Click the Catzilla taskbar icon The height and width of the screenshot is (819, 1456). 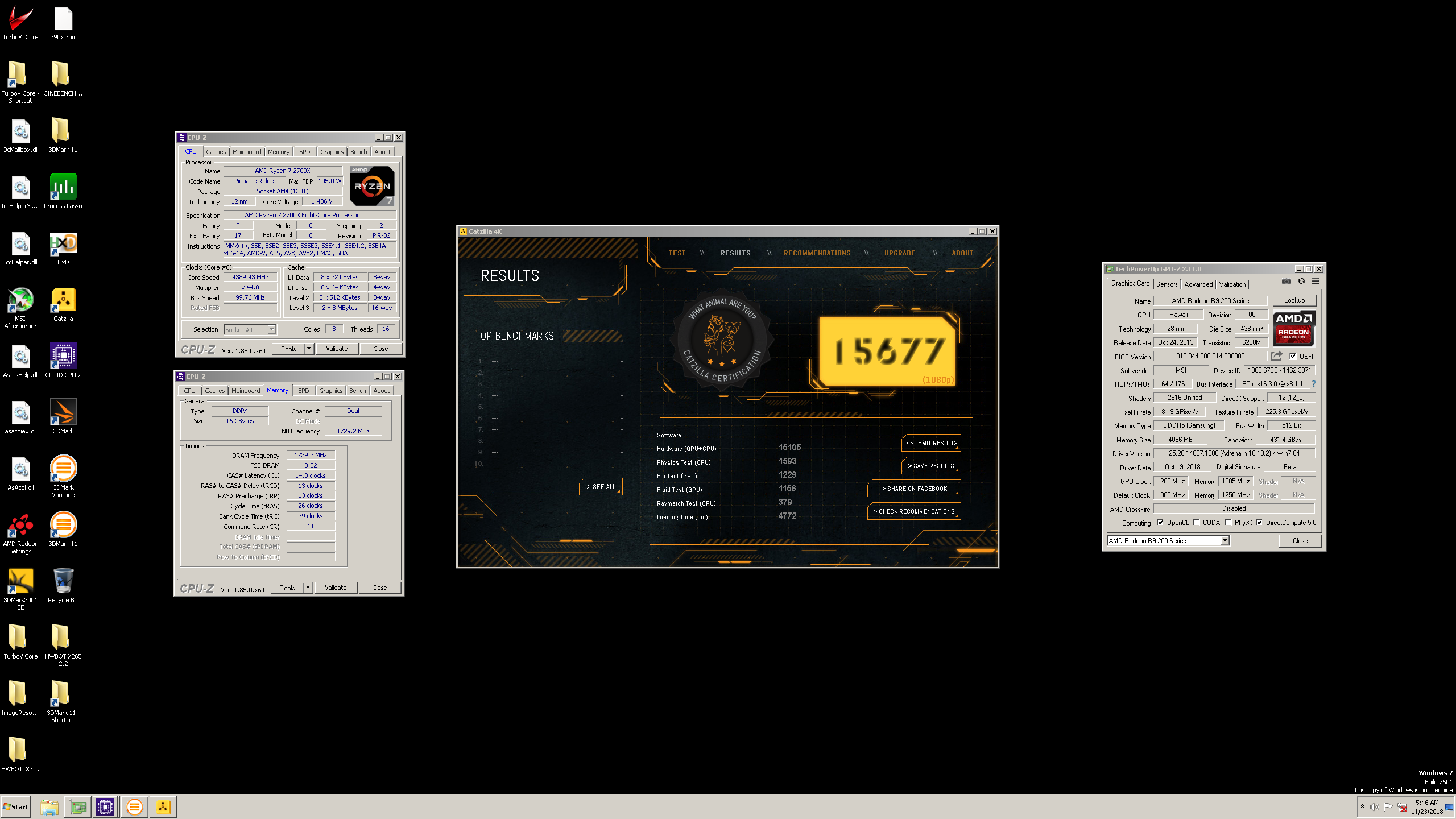click(163, 806)
